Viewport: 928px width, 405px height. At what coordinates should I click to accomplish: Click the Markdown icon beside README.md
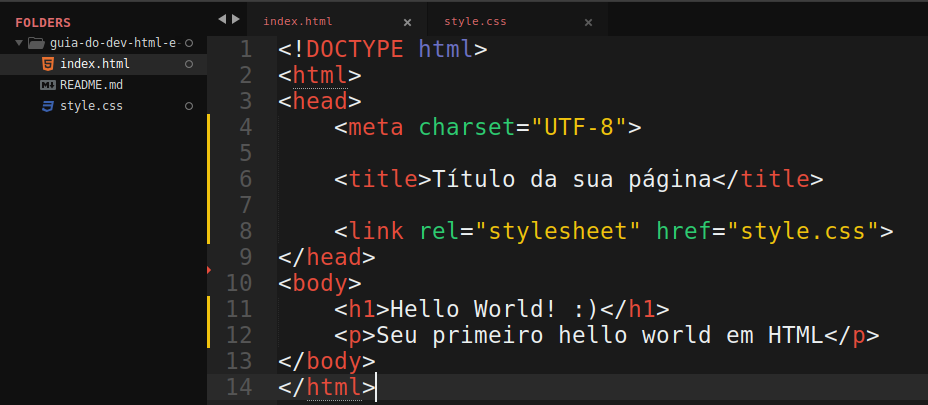click(47, 85)
